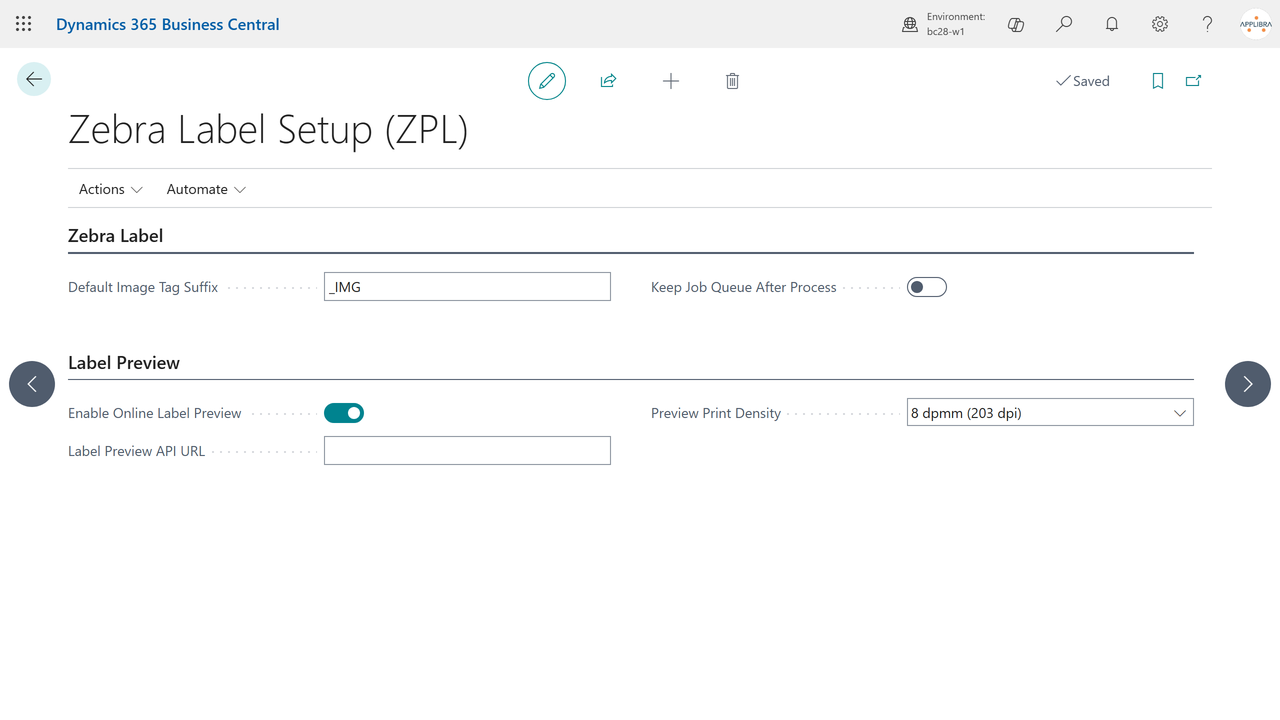1280x720 pixels.
Task: Collapse the Label Preview section header
Action: pyautogui.click(x=124, y=363)
